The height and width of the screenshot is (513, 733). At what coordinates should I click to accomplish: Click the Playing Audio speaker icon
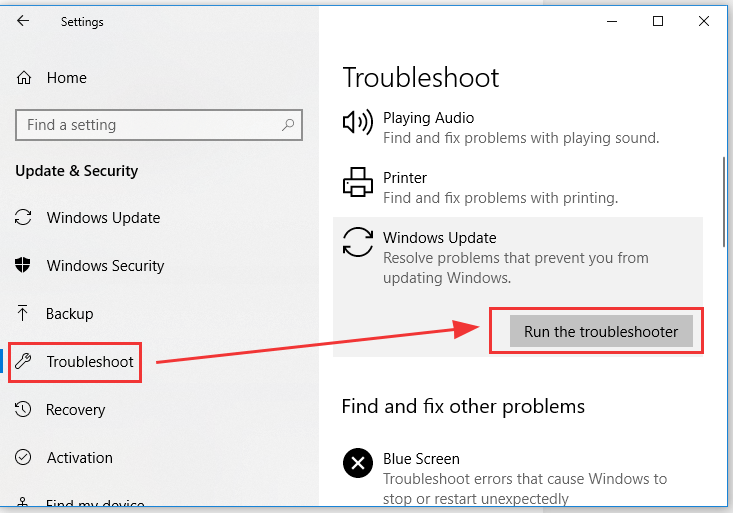click(358, 122)
